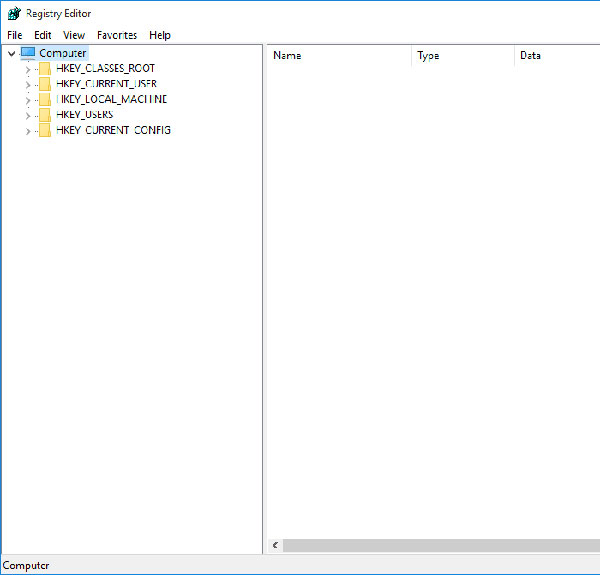Image resolution: width=600 pixels, height=575 pixels.
Task: Open the Help menu
Action: [160, 35]
